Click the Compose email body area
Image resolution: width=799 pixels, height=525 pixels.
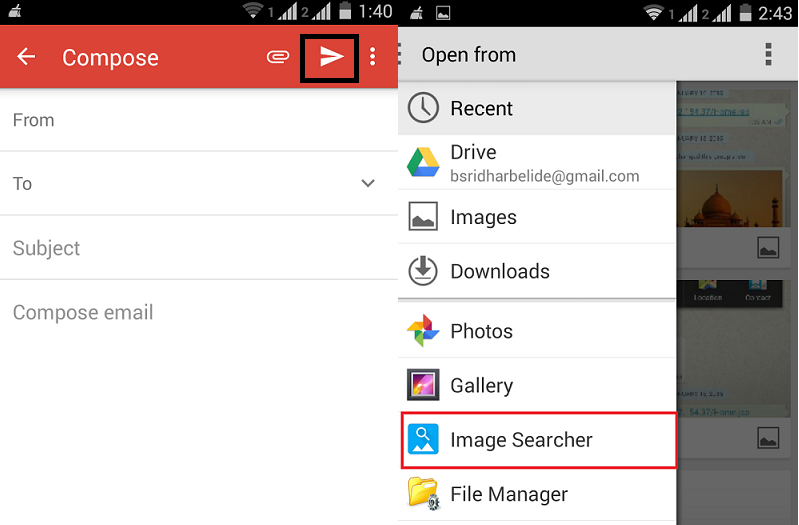coord(199,312)
